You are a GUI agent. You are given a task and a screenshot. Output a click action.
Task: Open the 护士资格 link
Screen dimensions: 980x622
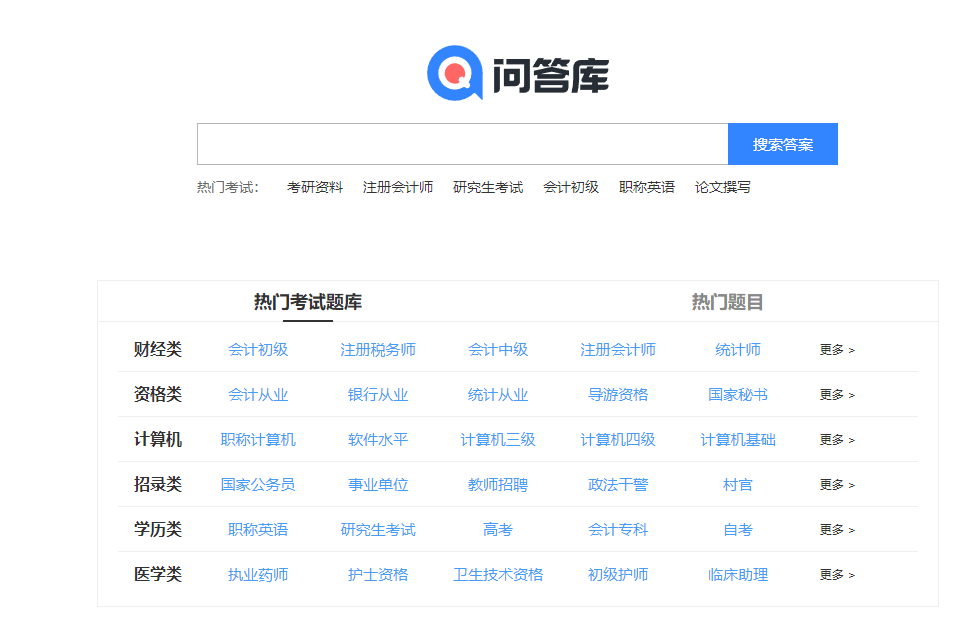pos(378,574)
